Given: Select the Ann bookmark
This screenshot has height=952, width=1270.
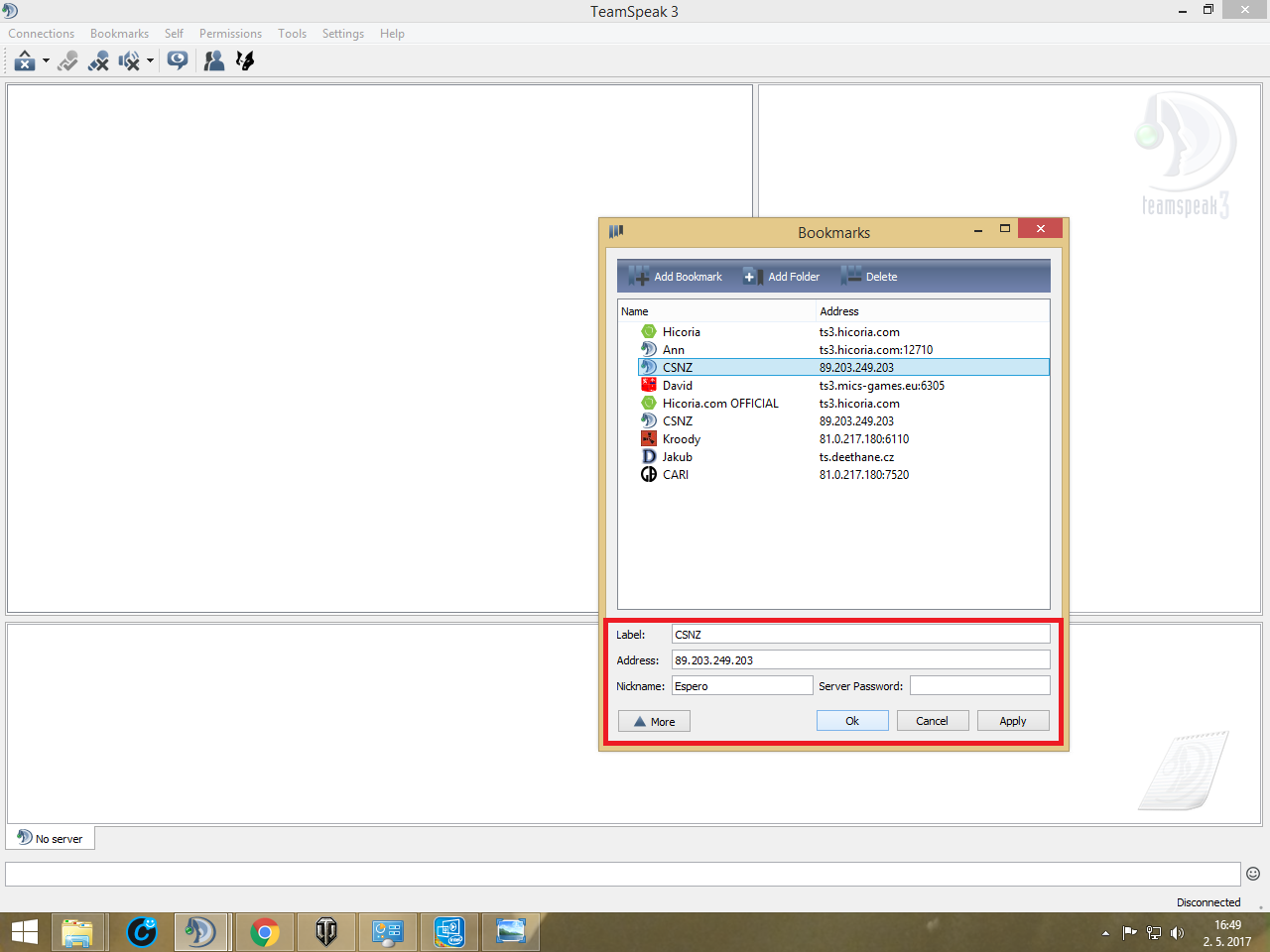Looking at the screenshot, I should [843, 350].
